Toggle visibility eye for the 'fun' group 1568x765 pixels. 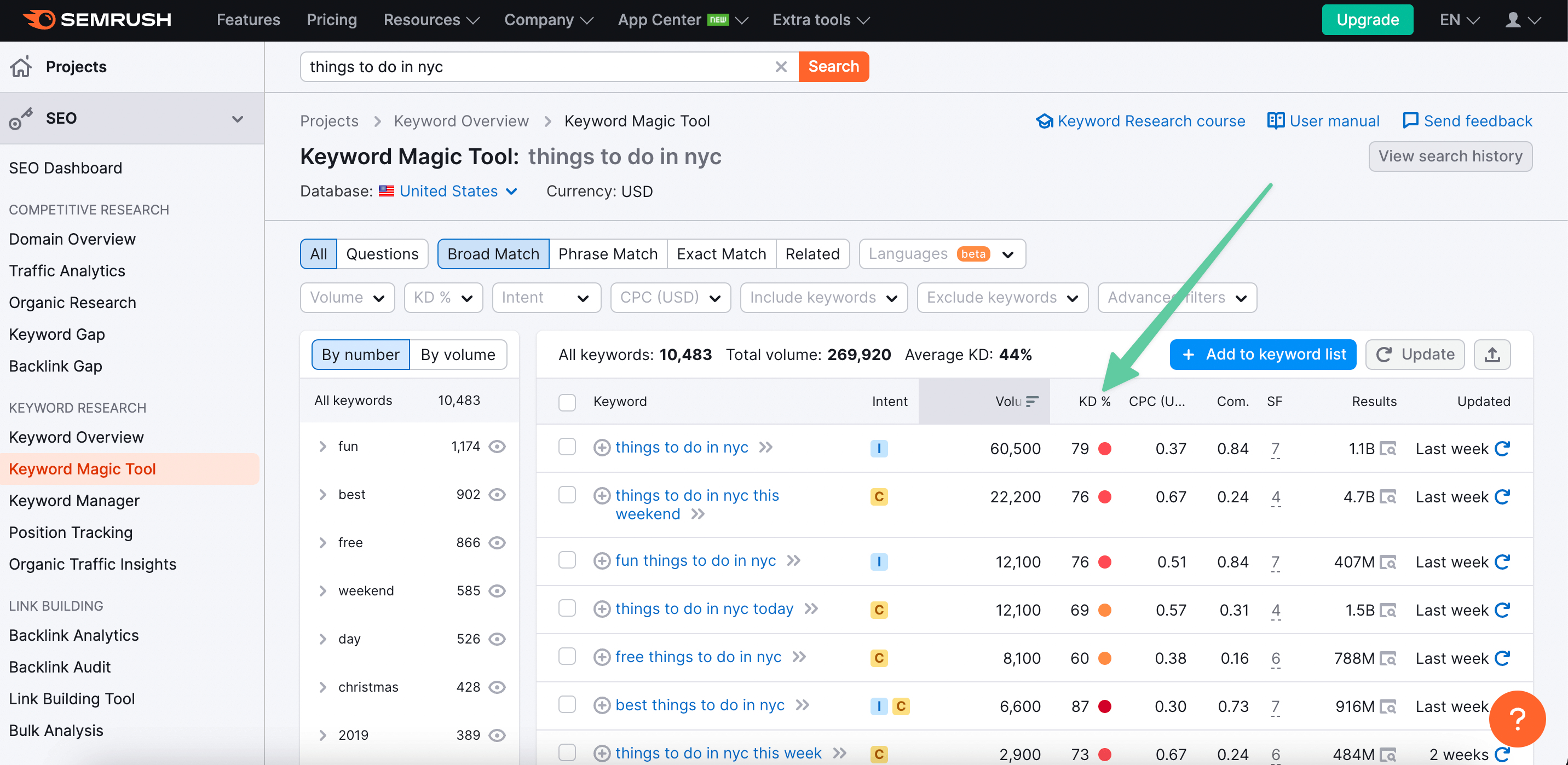[497, 447]
